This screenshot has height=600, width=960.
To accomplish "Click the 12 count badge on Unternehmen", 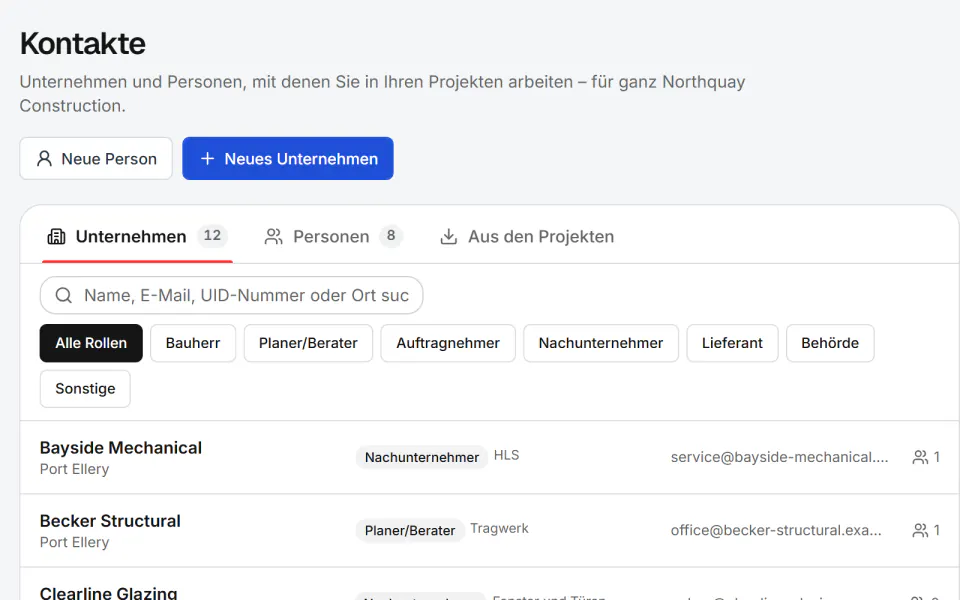I will [x=212, y=236].
